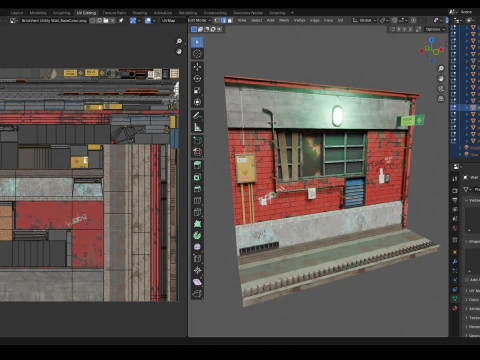Select the Shear tool
Image resolution: width=480 pixels, height=360 pixels.
[197, 282]
